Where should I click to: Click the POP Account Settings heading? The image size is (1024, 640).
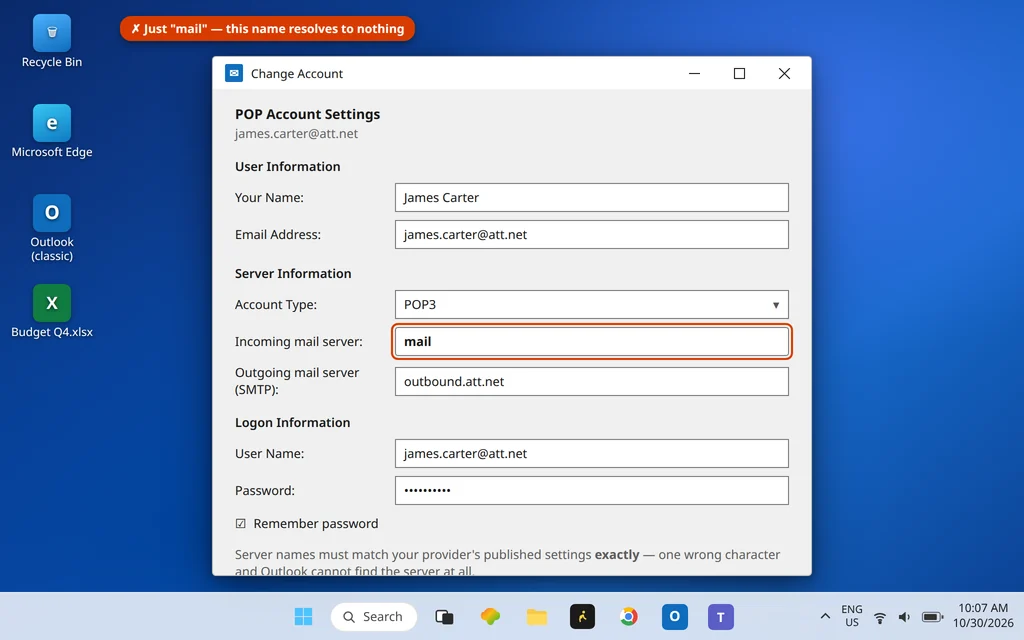pyautogui.click(x=308, y=114)
